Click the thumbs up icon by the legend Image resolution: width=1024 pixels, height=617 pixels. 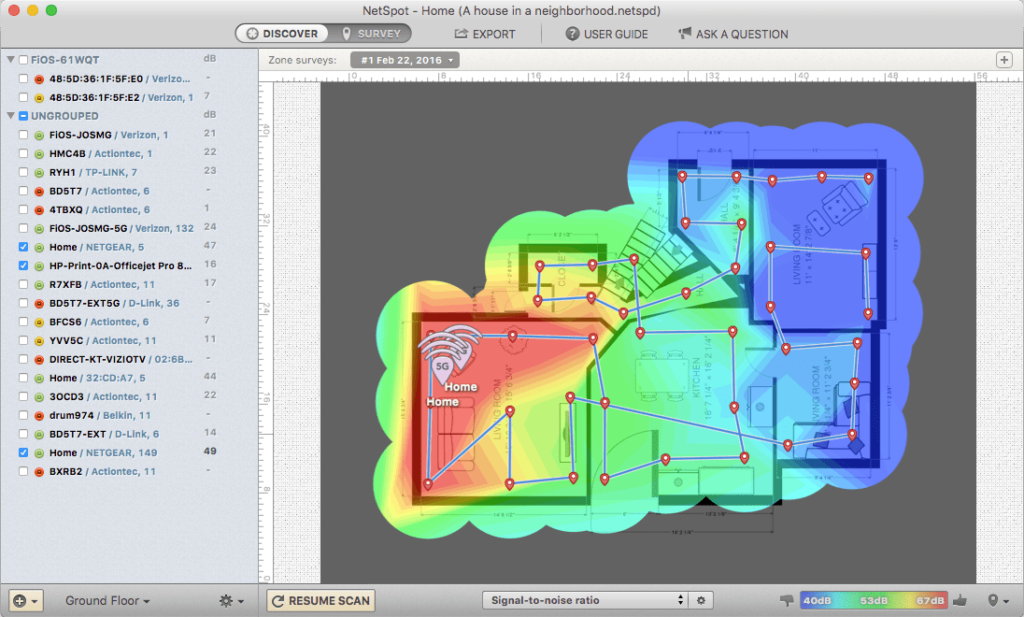pyautogui.click(x=961, y=601)
